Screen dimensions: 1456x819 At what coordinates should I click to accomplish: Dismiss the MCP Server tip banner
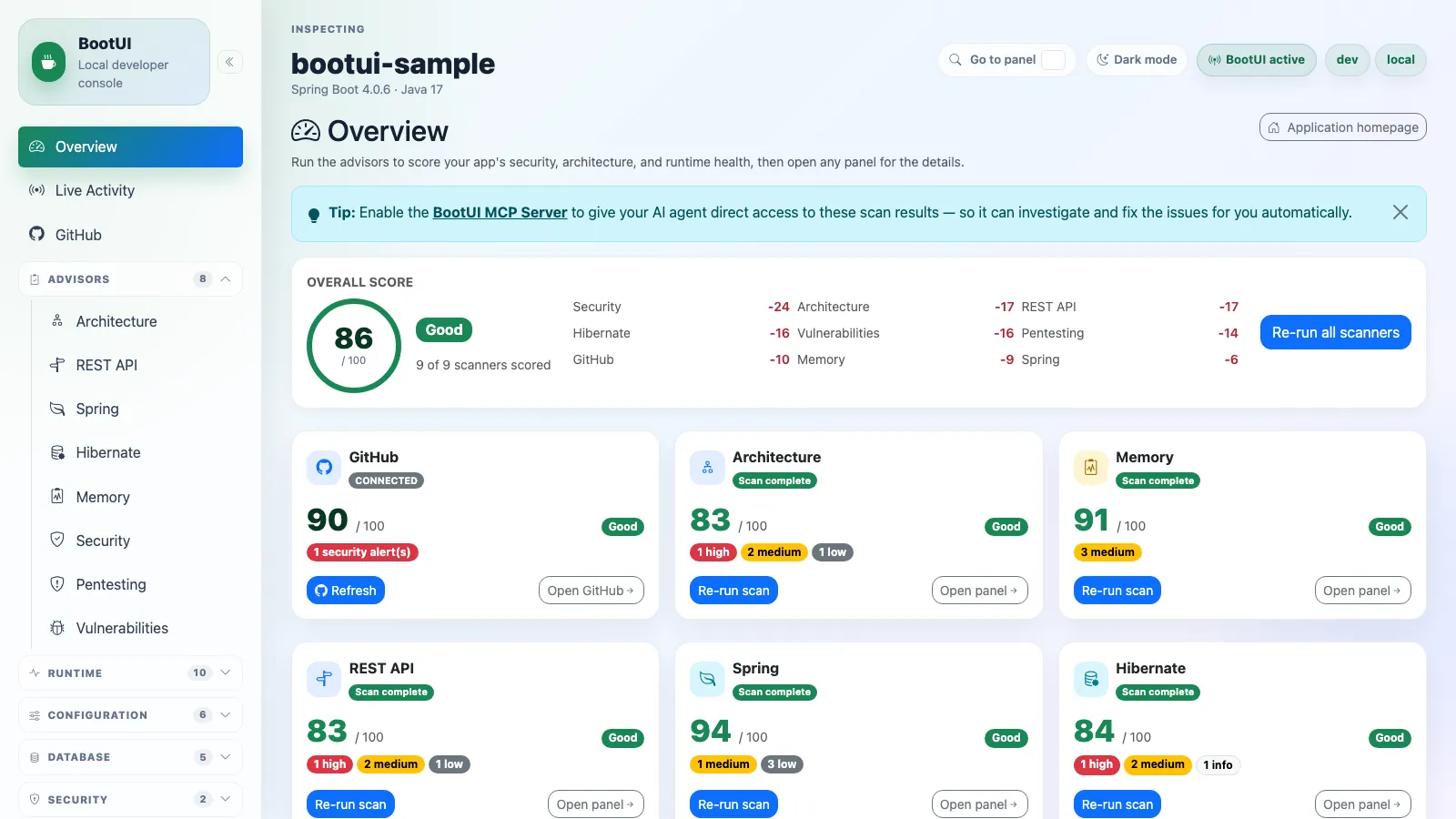pyautogui.click(x=1400, y=212)
